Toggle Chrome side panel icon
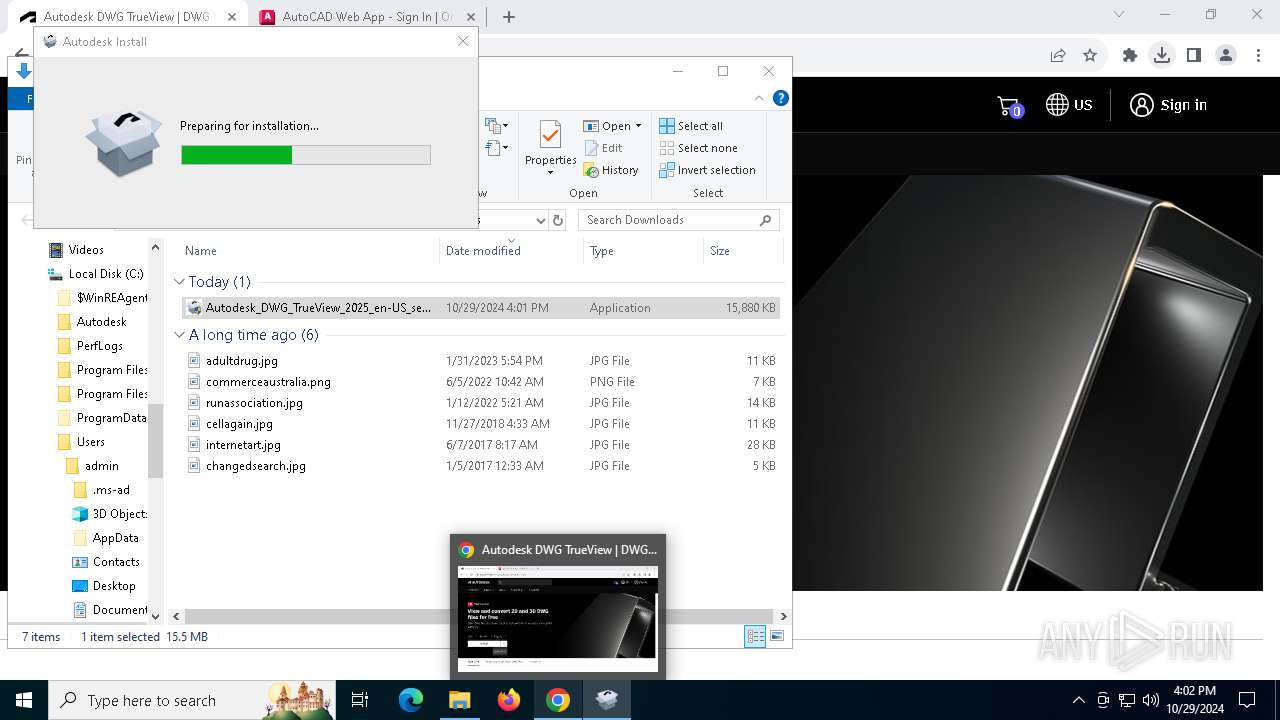 pyautogui.click(x=1194, y=56)
